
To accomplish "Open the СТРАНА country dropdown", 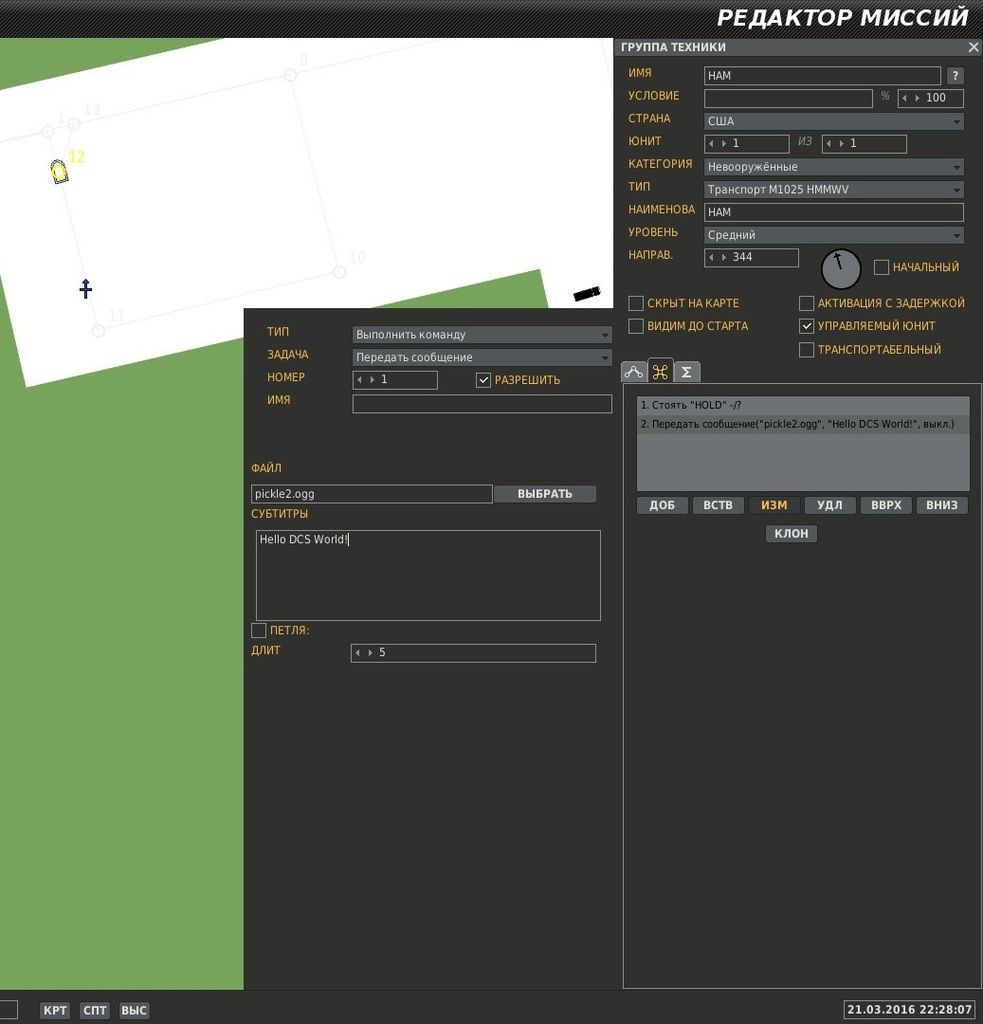I will (833, 121).
